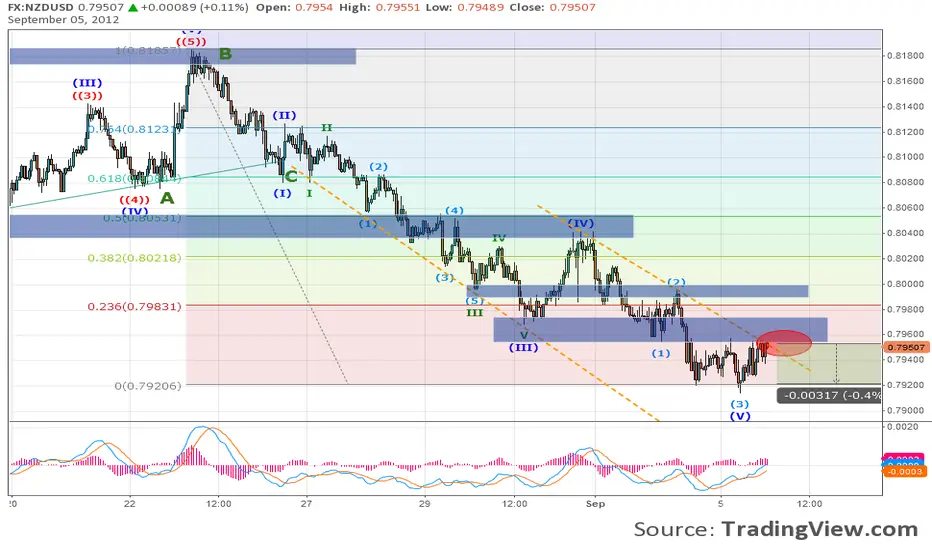Click the +0.00089 (+0.11%) price change
Screen dimensions: 932x550
[193, 8]
